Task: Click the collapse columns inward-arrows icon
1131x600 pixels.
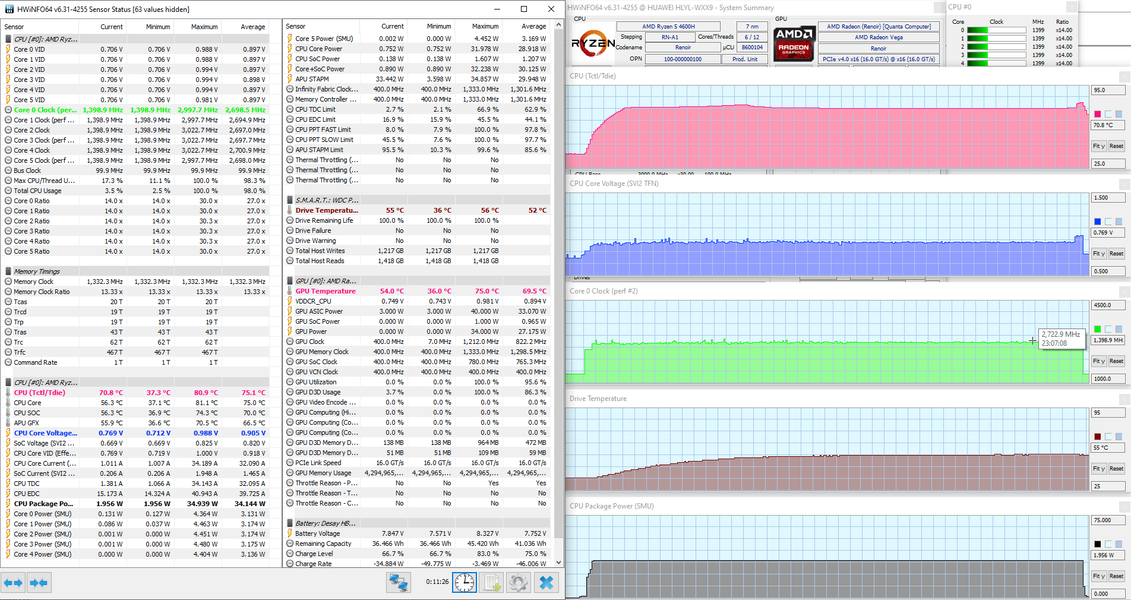Action: click(39, 582)
